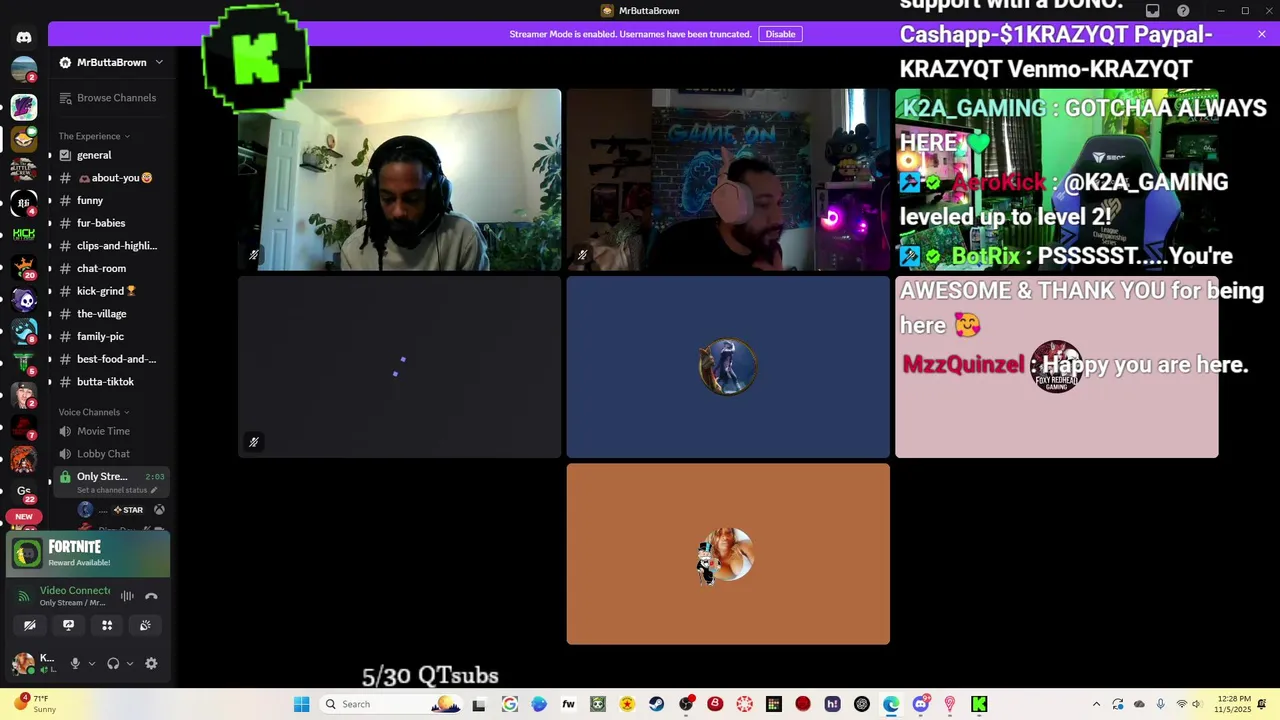Open the Browse Channels list
Viewport: 1280px width, 720px height.
click(x=108, y=98)
